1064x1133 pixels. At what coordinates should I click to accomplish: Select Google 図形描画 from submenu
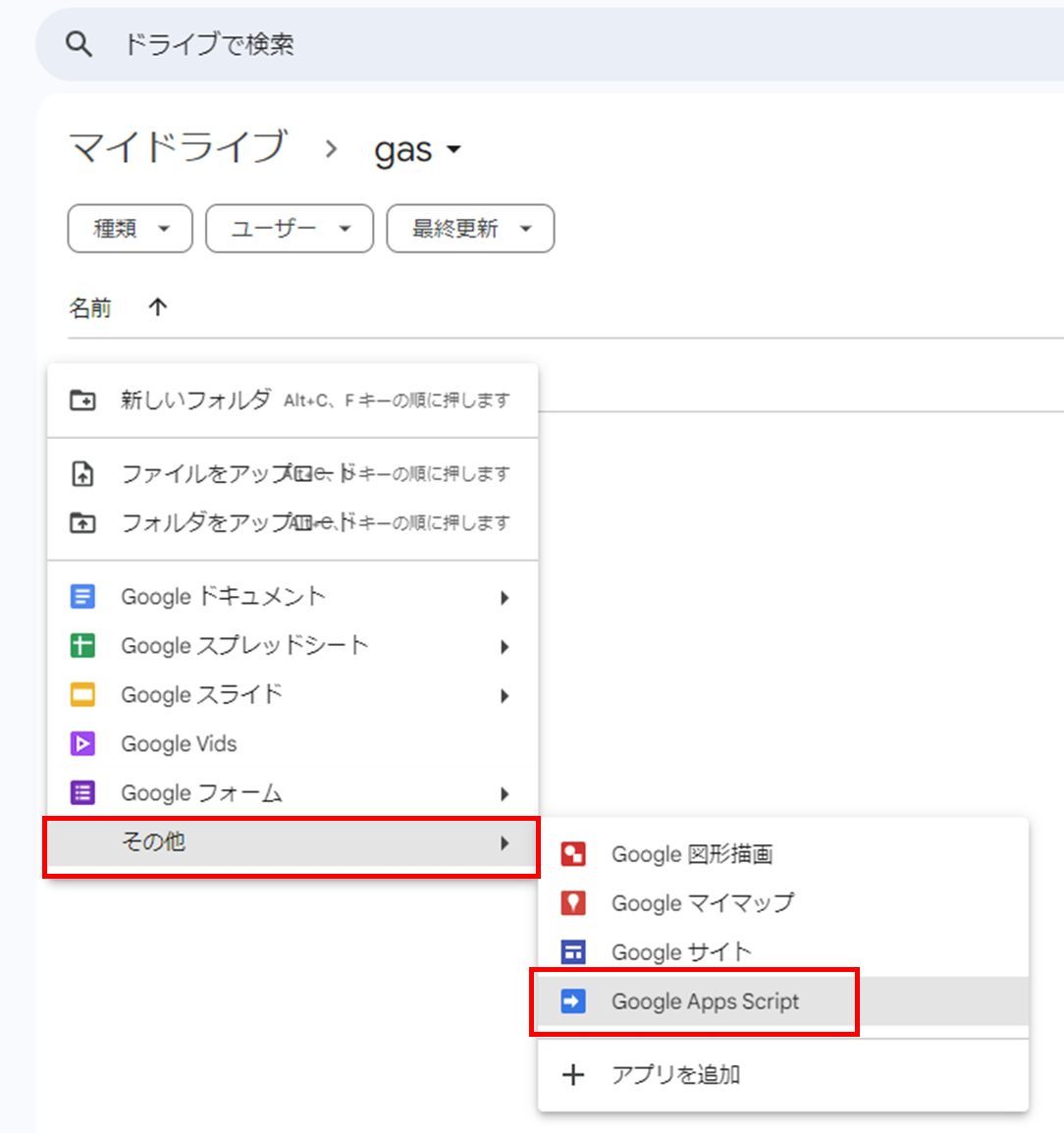(x=783, y=854)
